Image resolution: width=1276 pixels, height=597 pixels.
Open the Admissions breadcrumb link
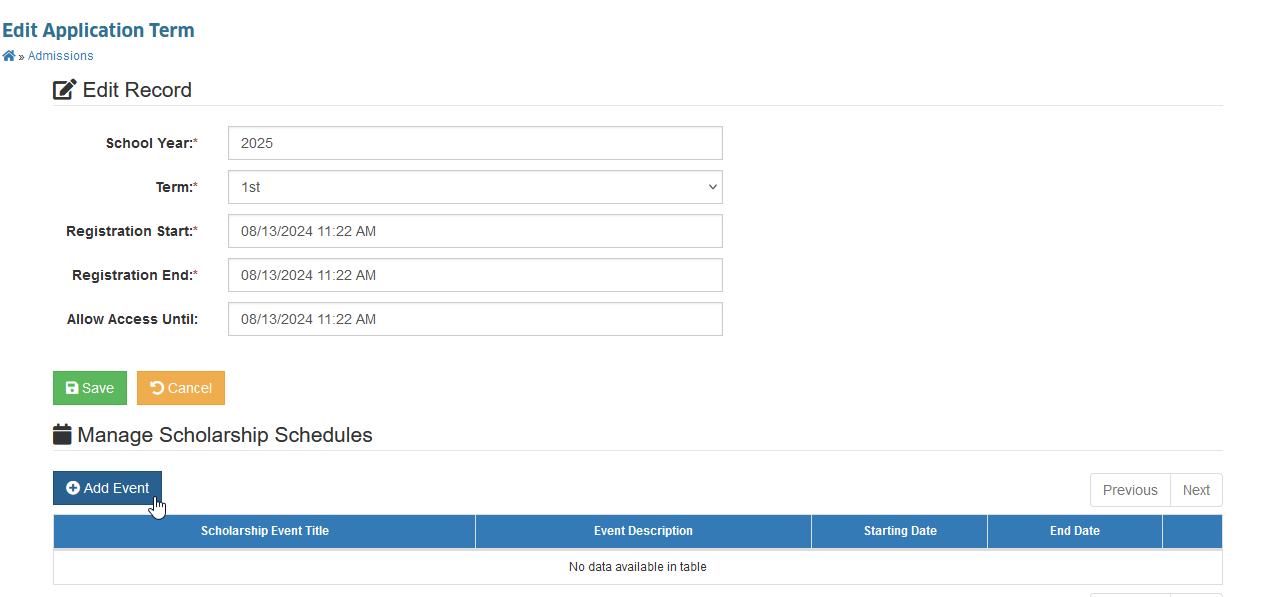[60, 56]
